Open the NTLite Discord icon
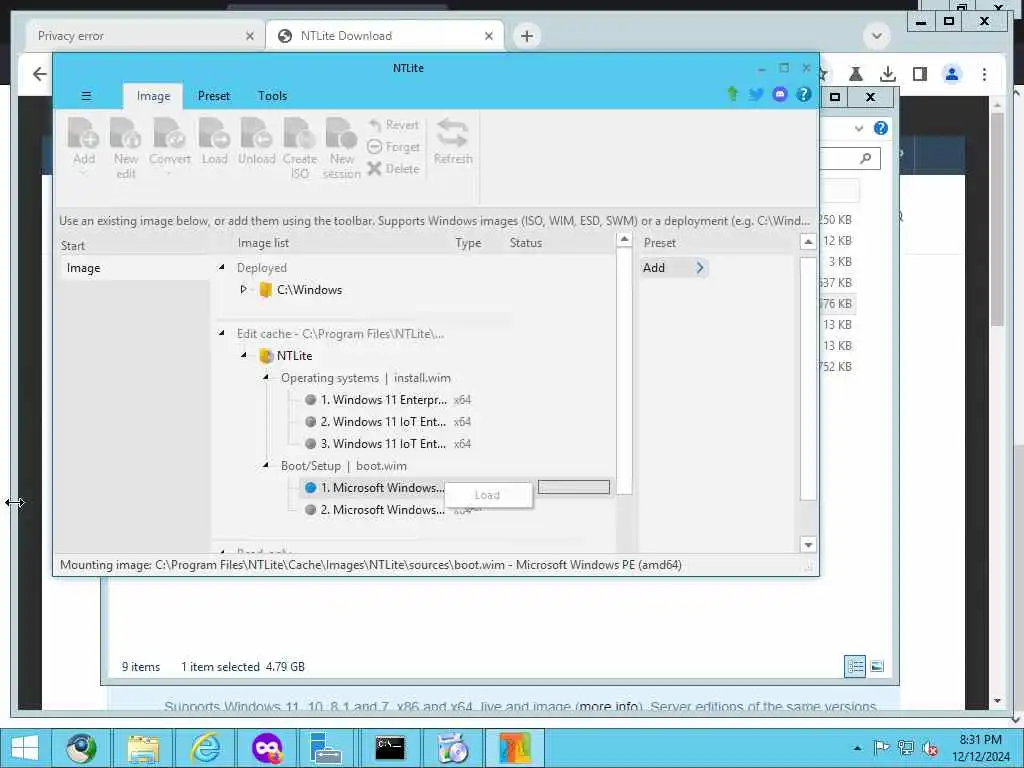Screen dimensions: 1024x768 (x=780, y=95)
